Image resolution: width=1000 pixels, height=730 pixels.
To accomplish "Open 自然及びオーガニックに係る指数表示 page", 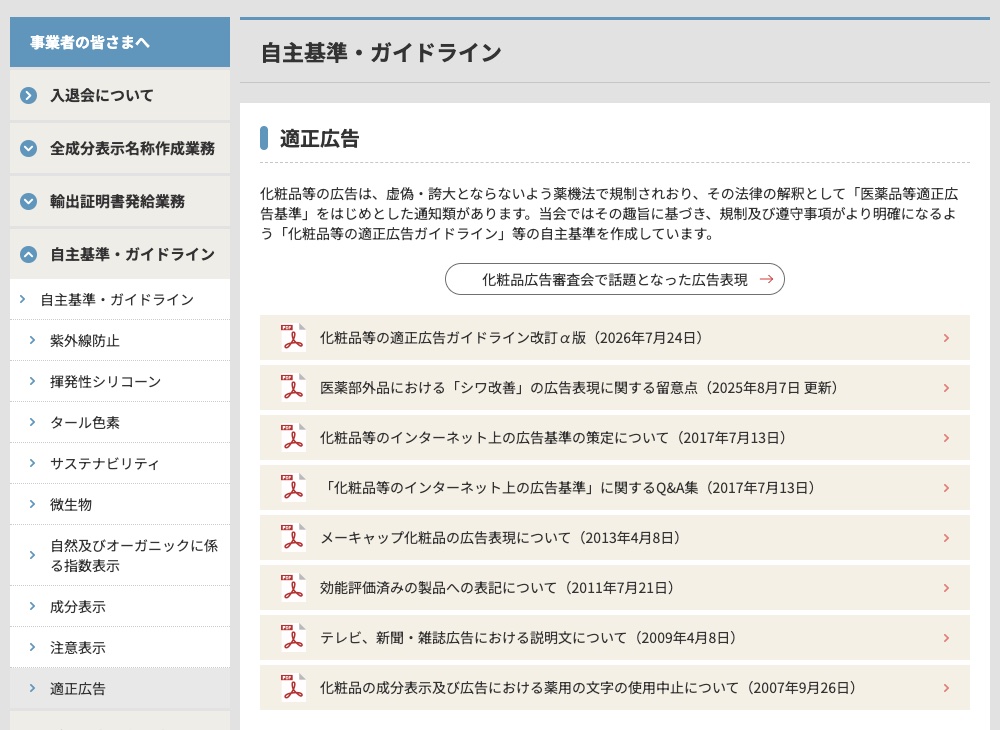I will click(120, 555).
